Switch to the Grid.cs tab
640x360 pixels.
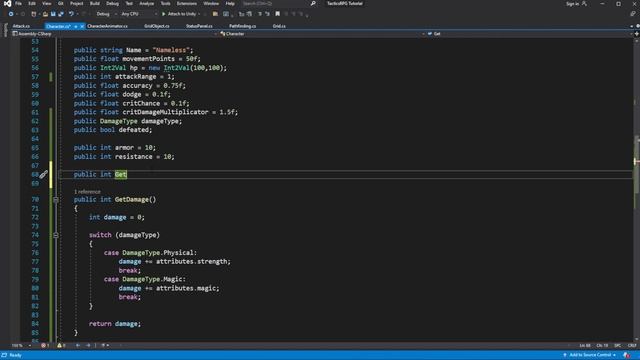click(279, 26)
